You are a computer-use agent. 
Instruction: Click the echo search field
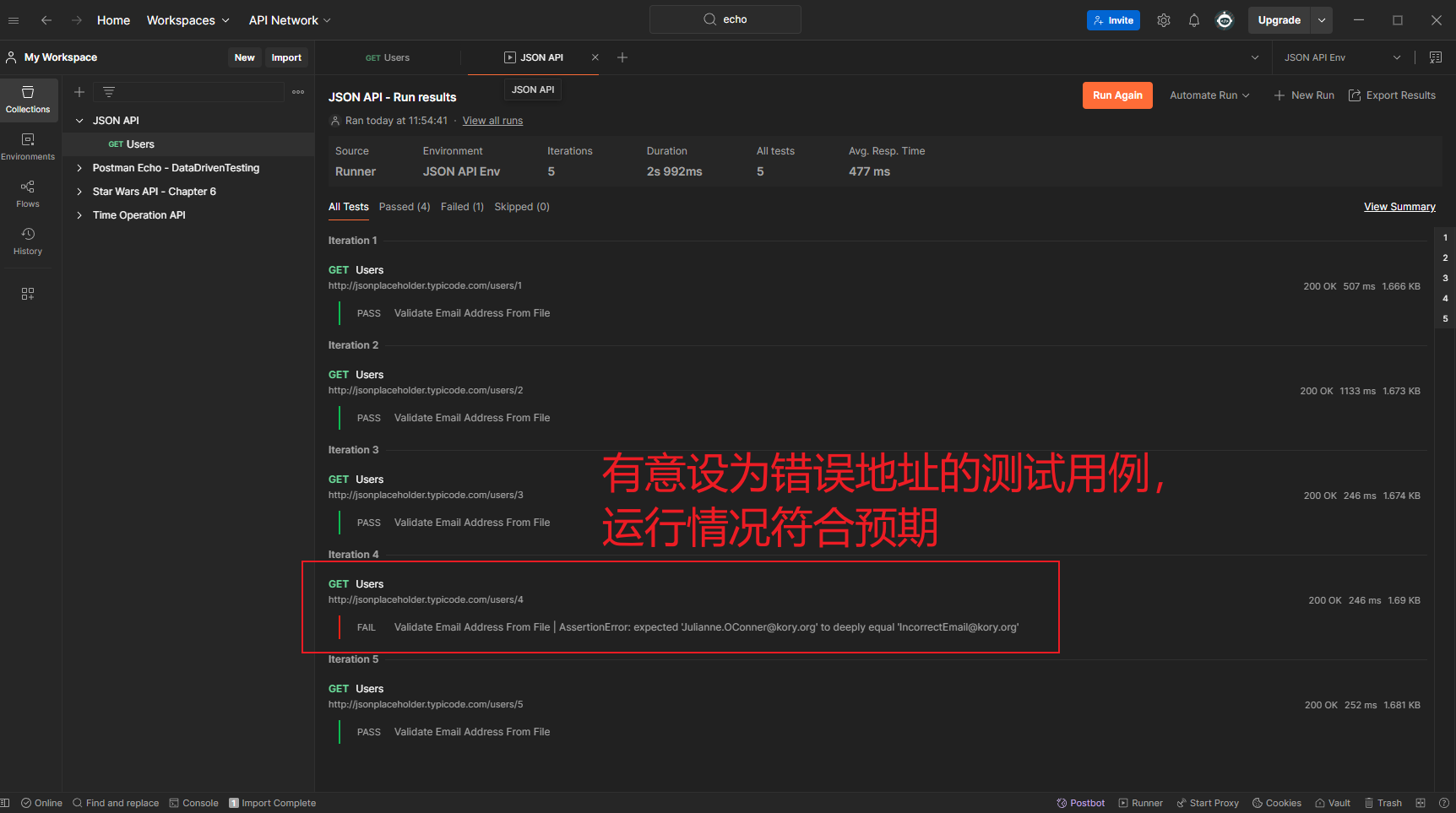[725, 19]
